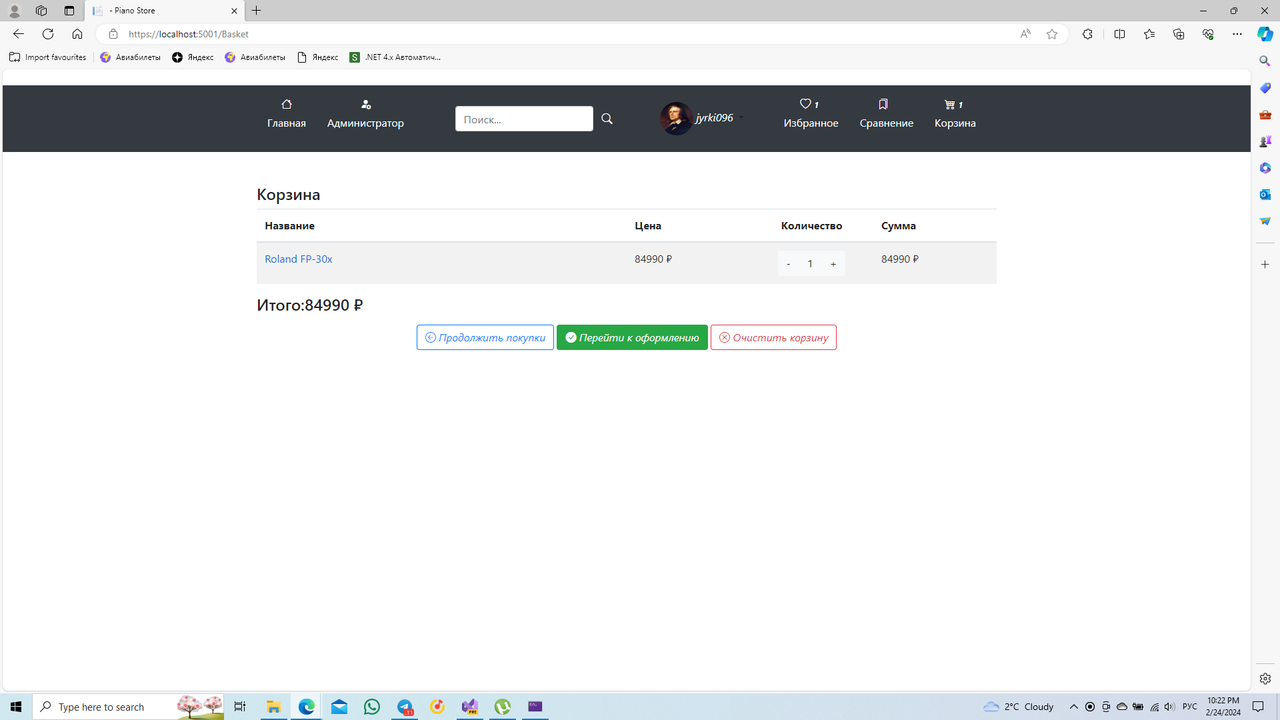Click the search magnifier icon beside Поиск
Screen dimensions: 1280x720
point(607,119)
